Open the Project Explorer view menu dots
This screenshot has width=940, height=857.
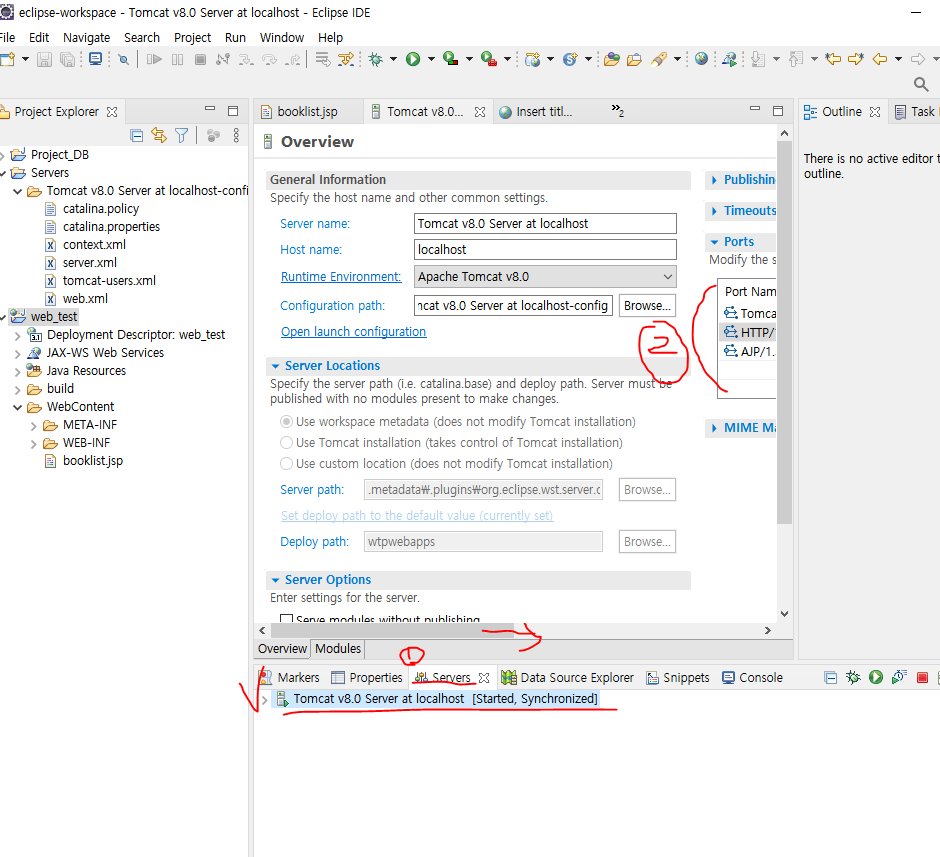236,135
